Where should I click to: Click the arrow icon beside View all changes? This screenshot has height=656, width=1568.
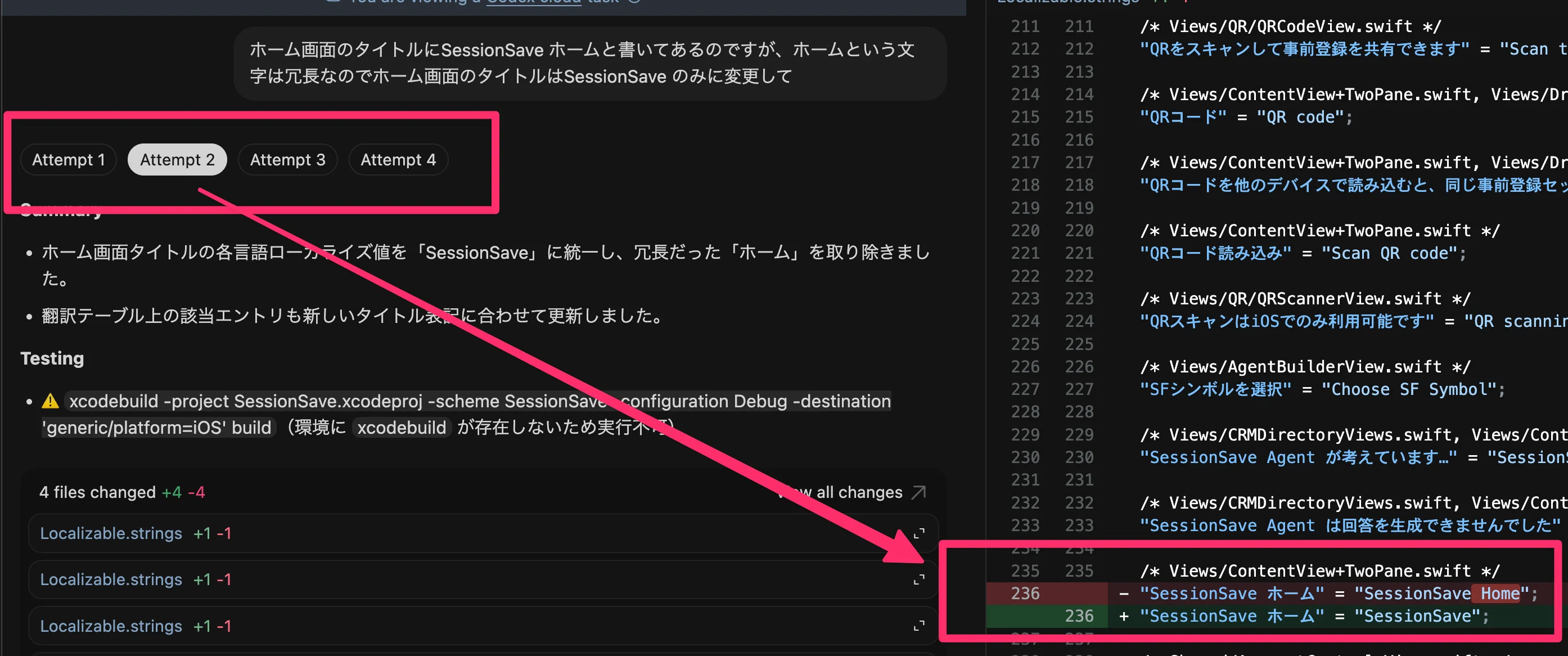click(918, 492)
